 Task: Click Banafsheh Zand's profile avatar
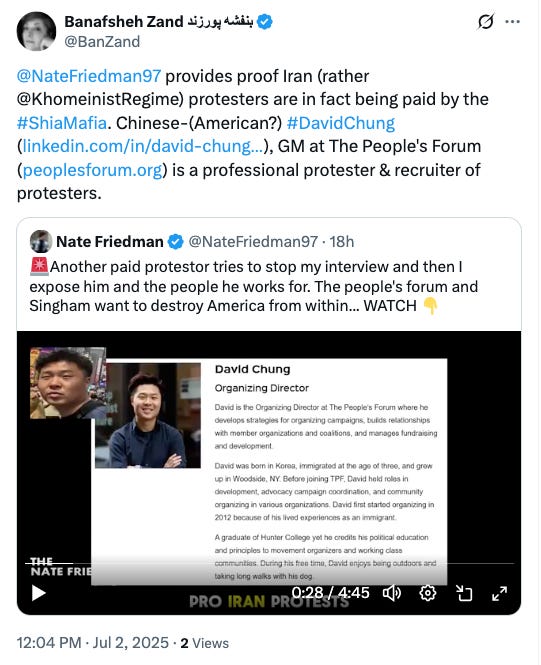36,31
